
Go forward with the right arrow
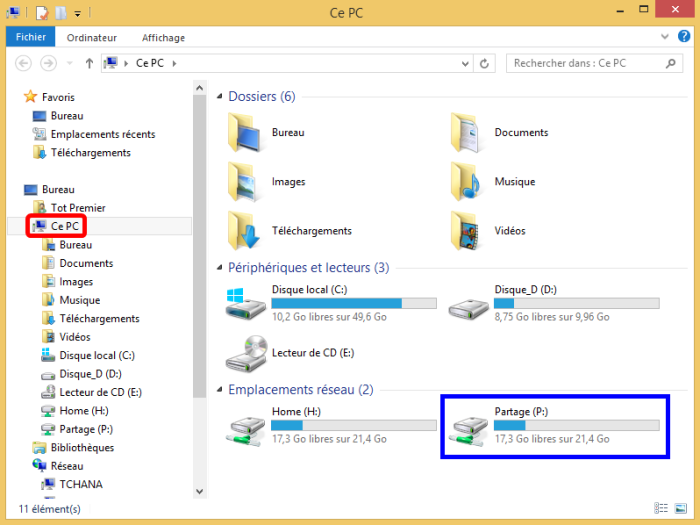tap(48, 63)
